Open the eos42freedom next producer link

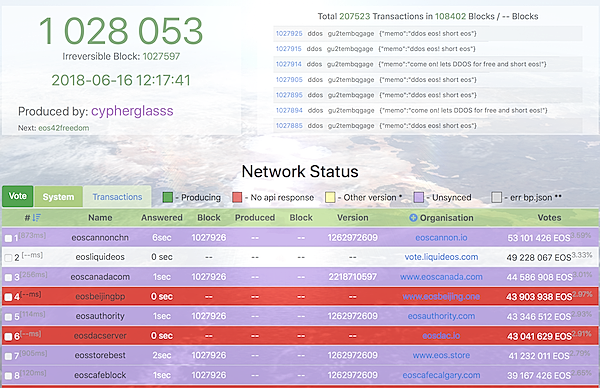click(64, 128)
